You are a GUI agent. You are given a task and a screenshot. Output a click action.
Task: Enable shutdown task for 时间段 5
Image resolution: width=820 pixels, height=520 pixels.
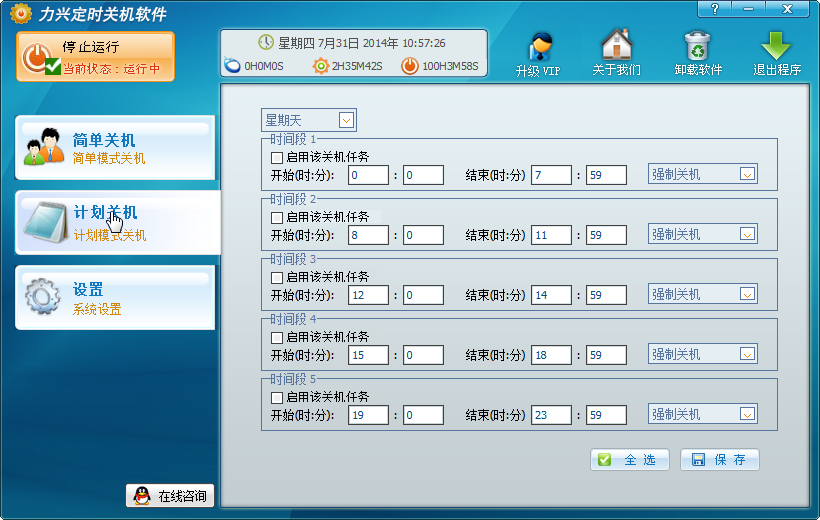[277, 398]
